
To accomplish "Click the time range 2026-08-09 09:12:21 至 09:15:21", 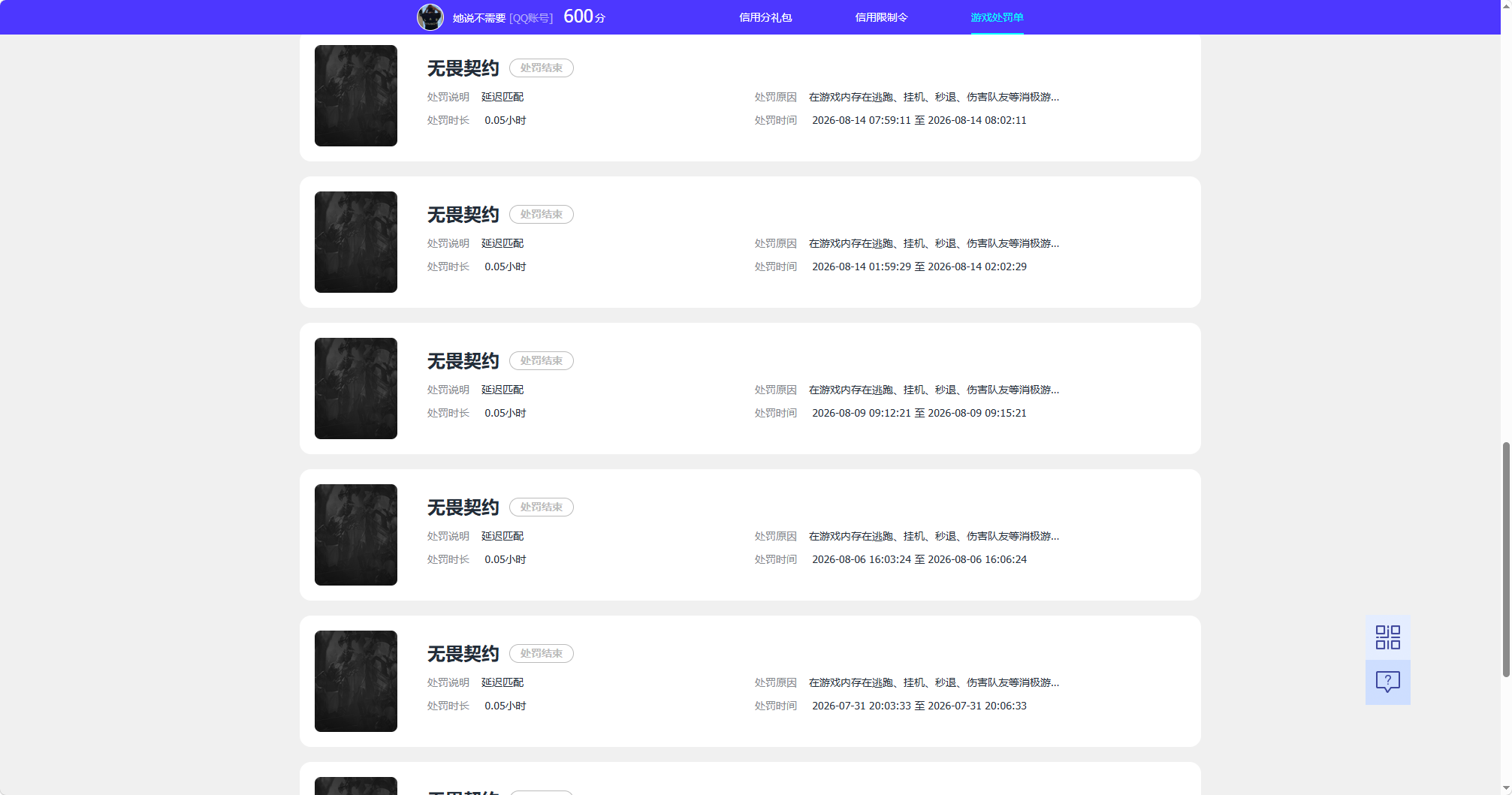I will point(919,413).
